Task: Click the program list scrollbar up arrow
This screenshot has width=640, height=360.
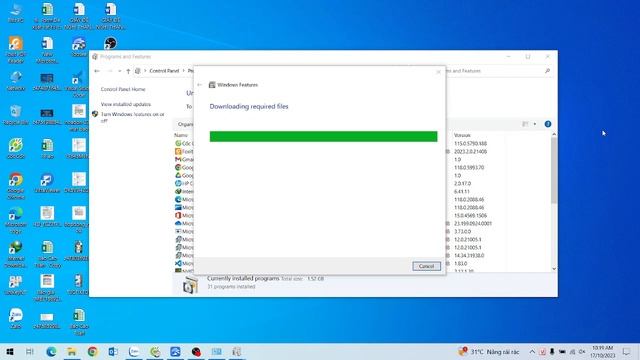Action: [554, 134]
